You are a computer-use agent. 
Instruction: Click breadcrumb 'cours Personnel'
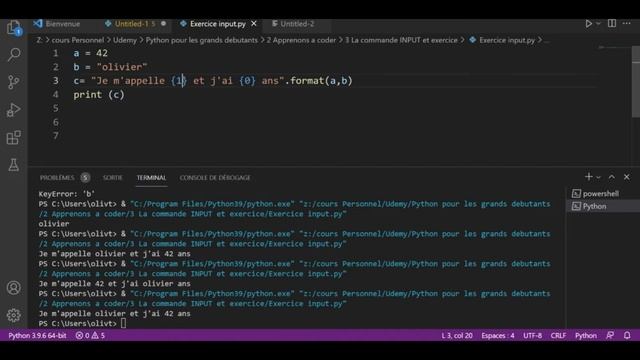coord(78,40)
